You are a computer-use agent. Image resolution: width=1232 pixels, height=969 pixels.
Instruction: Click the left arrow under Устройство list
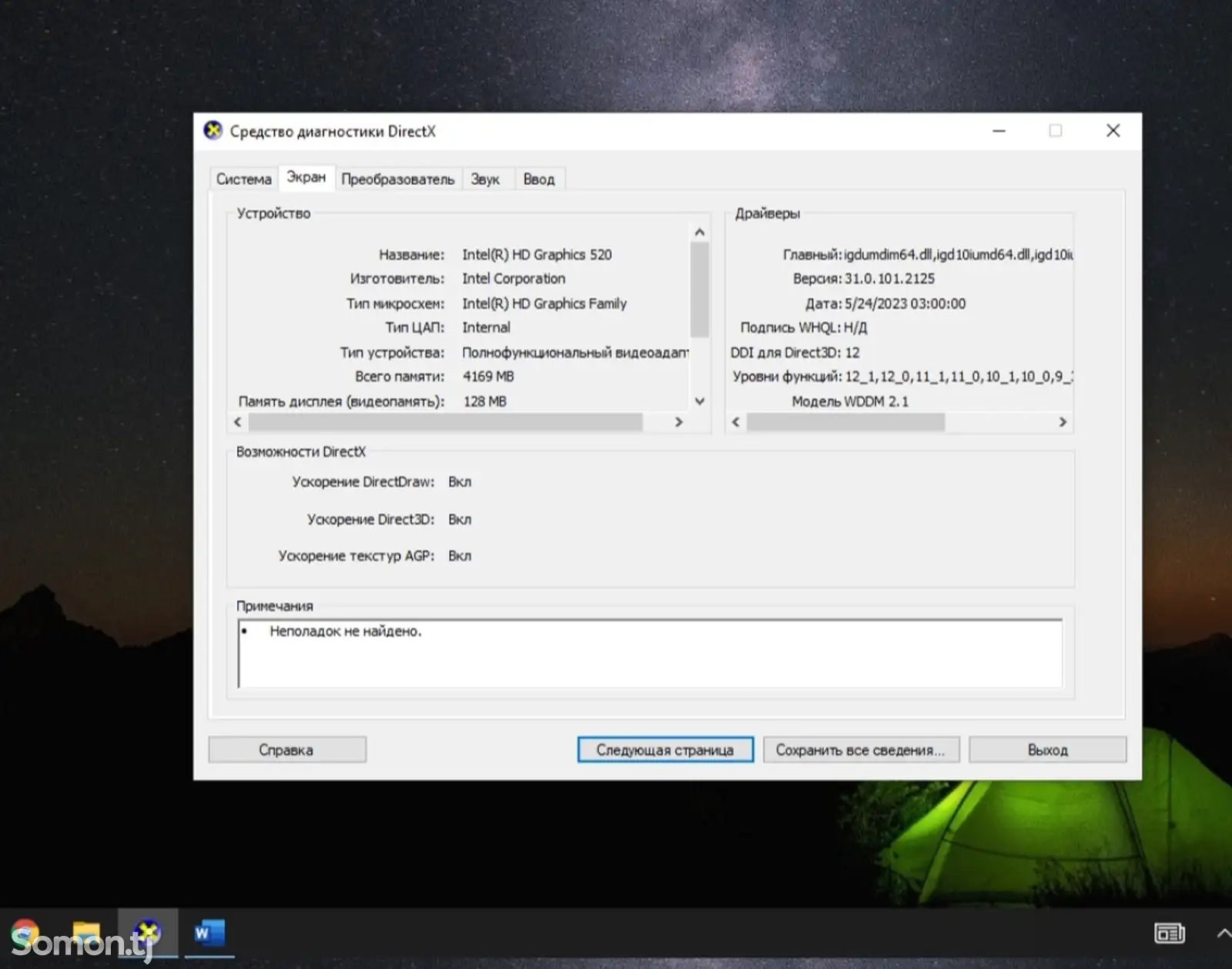pos(238,421)
